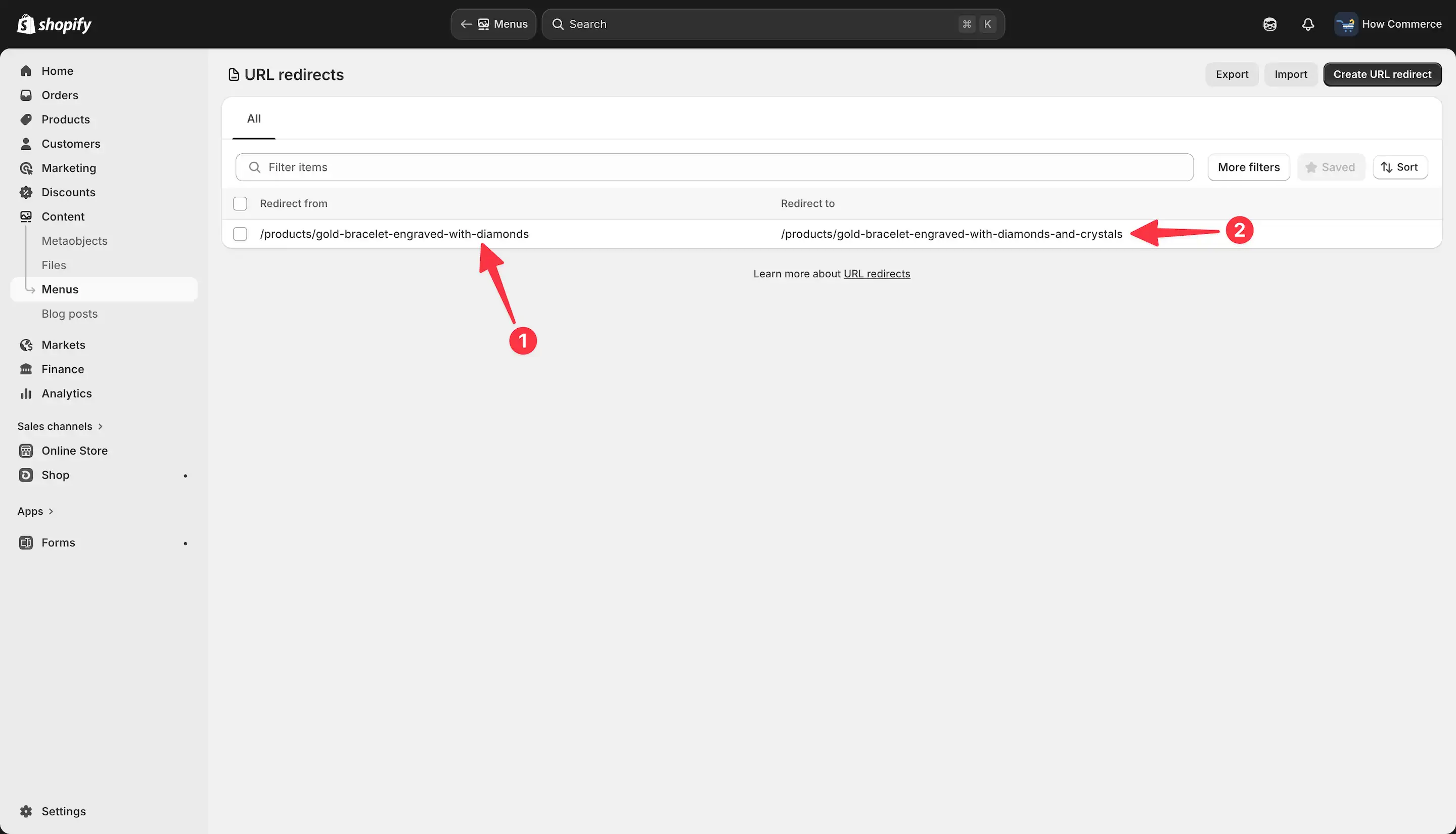Image resolution: width=1456 pixels, height=834 pixels.
Task: Click the Redirect from column header
Action: pyautogui.click(x=294, y=203)
